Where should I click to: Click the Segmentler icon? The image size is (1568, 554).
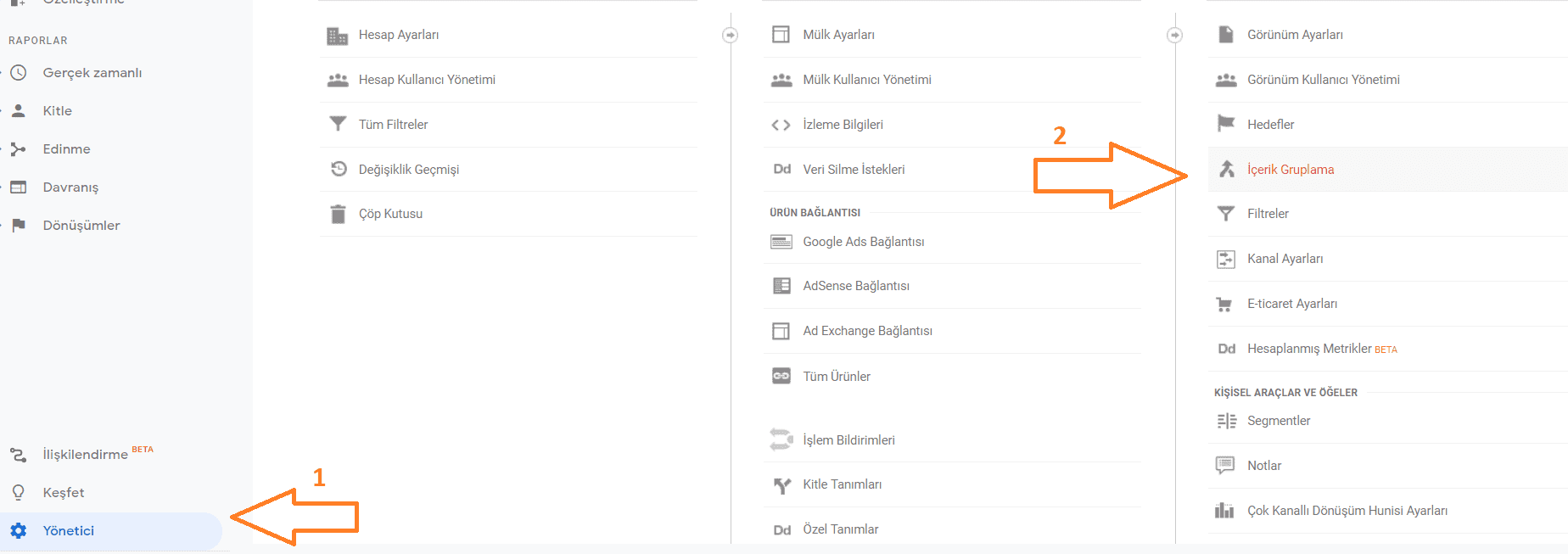tap(1226, 421)
